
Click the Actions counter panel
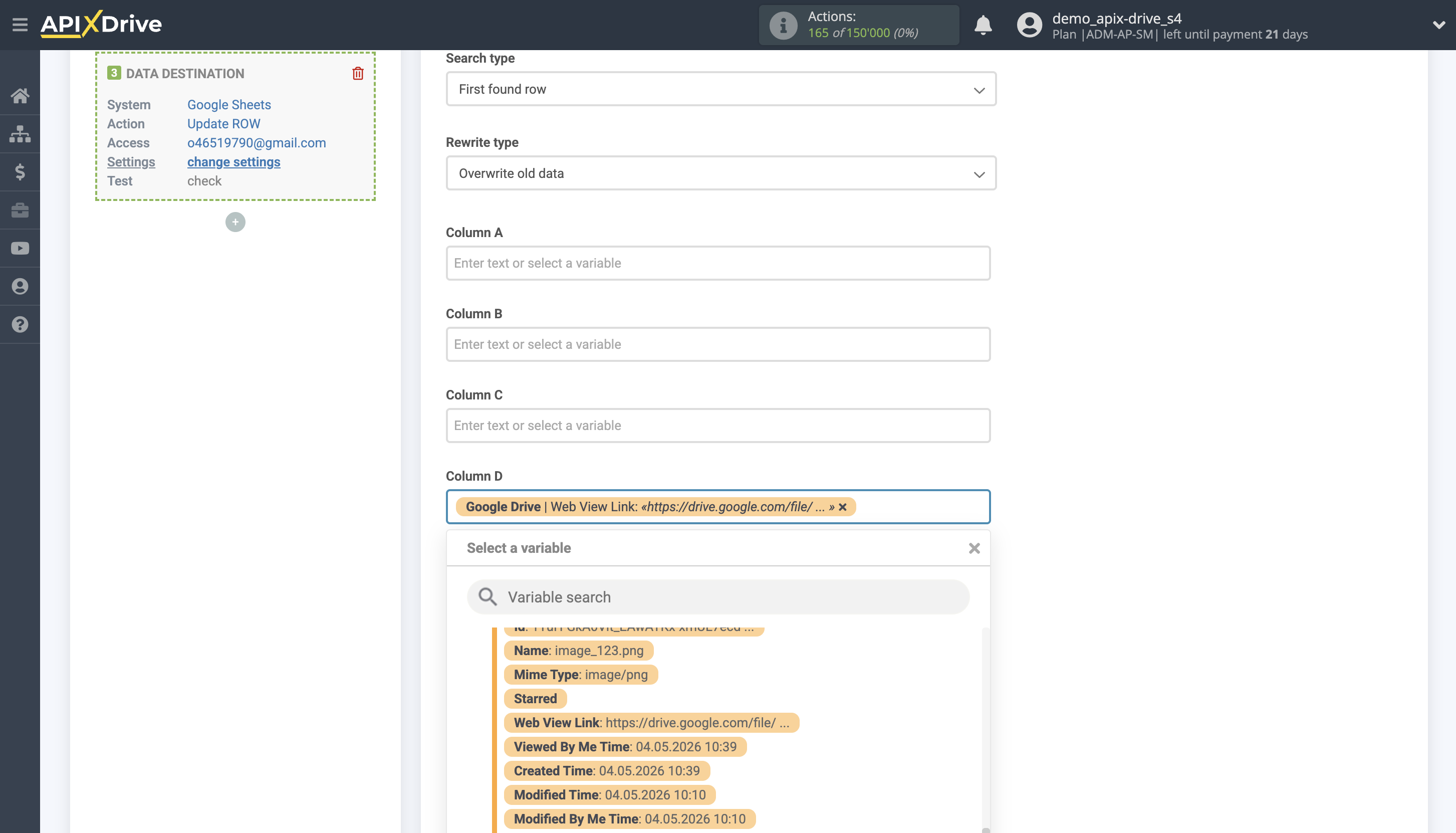point(858,25)
